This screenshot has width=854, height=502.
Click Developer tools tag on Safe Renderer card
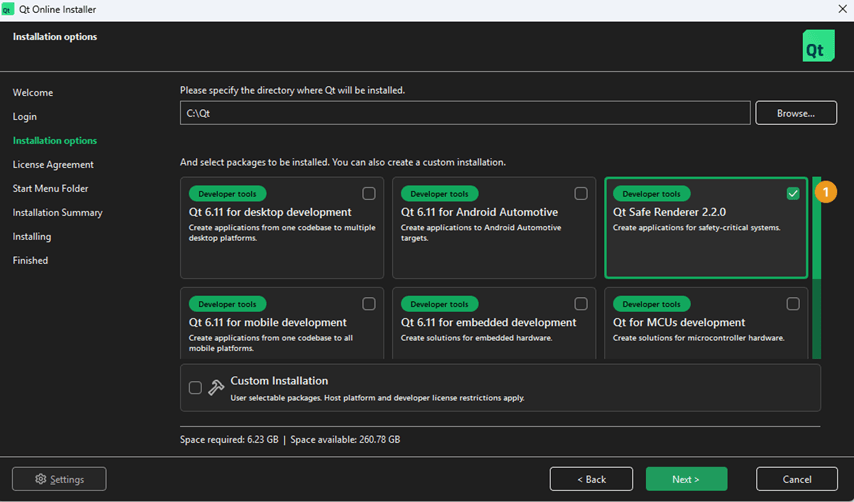651,193
